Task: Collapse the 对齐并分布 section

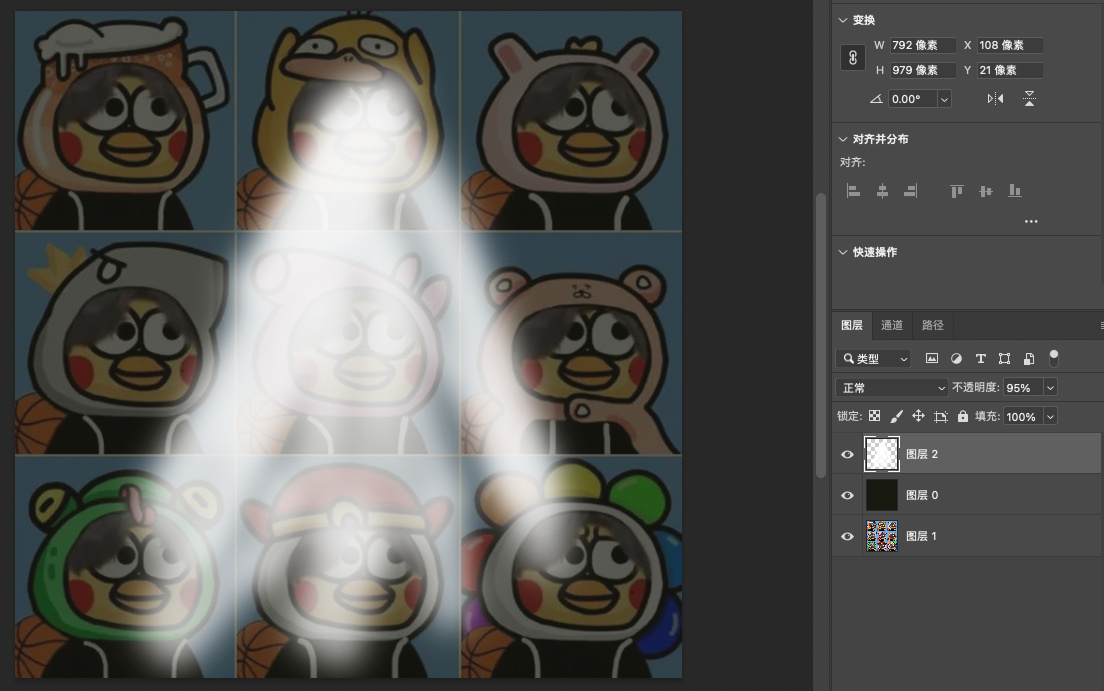Action: [843, 139]
